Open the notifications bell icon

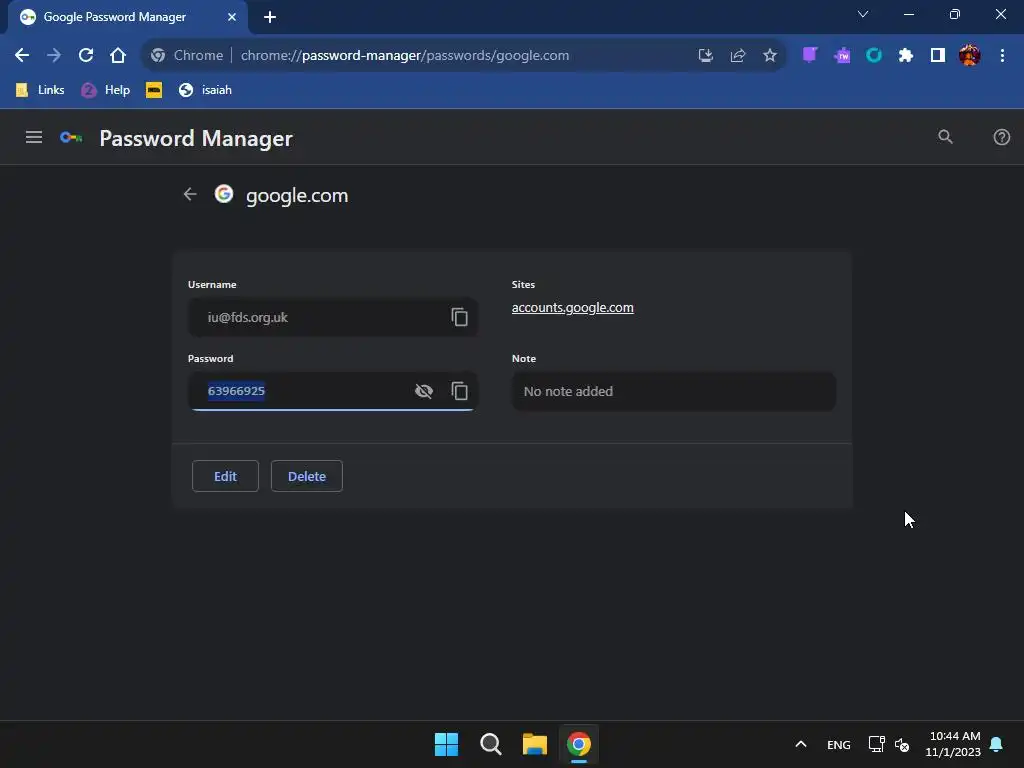(x=997, y=744)
